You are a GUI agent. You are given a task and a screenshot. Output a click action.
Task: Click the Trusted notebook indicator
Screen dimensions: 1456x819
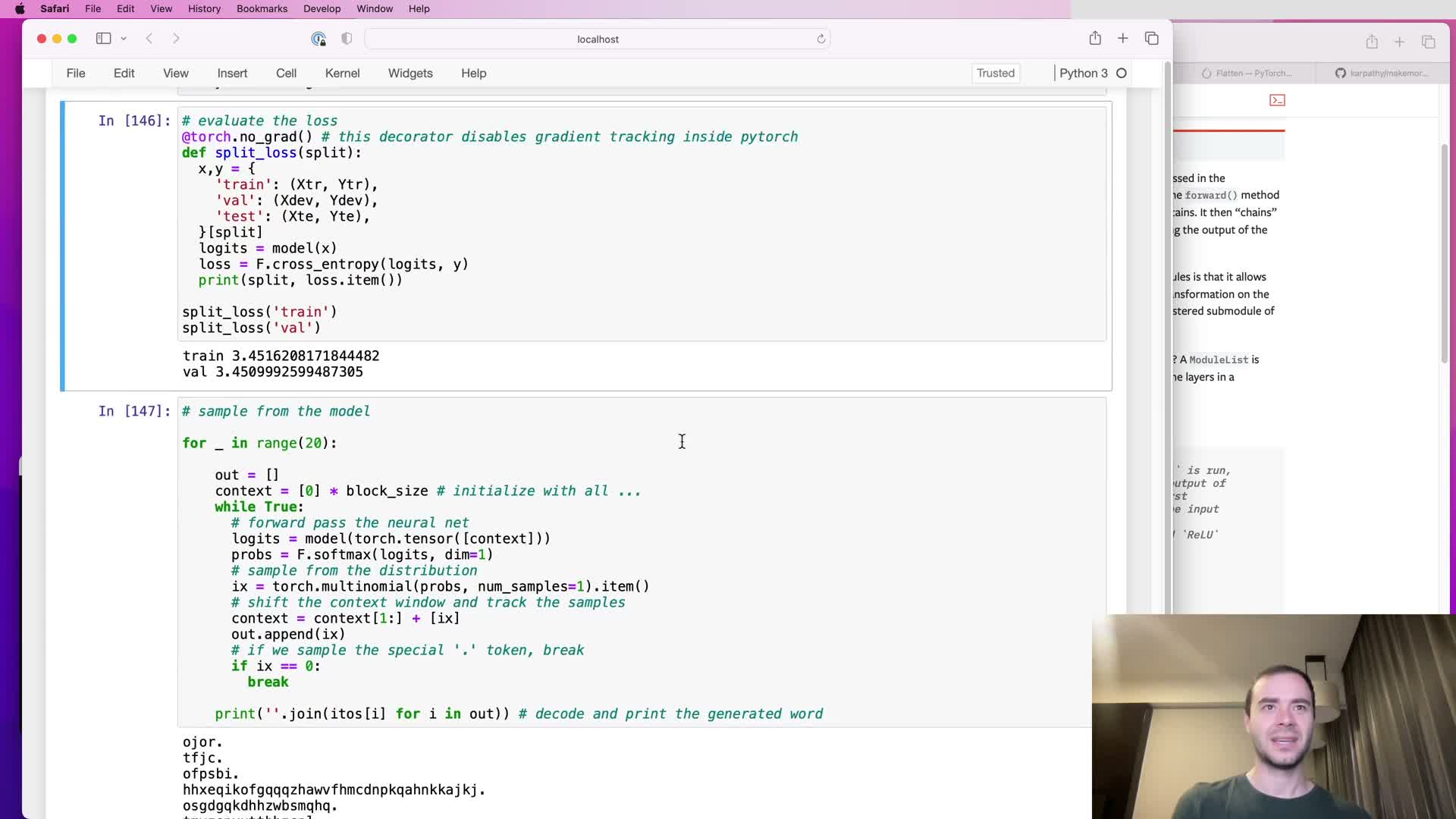[995, 73]
